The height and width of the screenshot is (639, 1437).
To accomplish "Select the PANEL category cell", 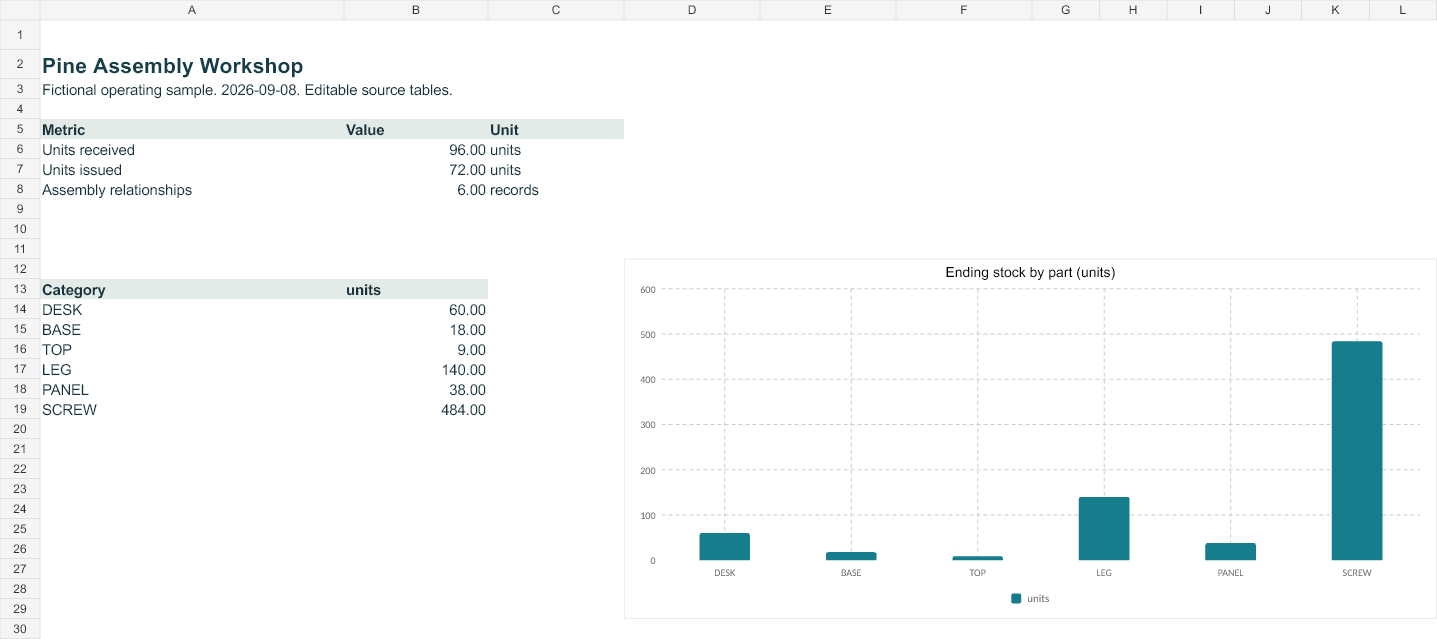I will (192, 389).
